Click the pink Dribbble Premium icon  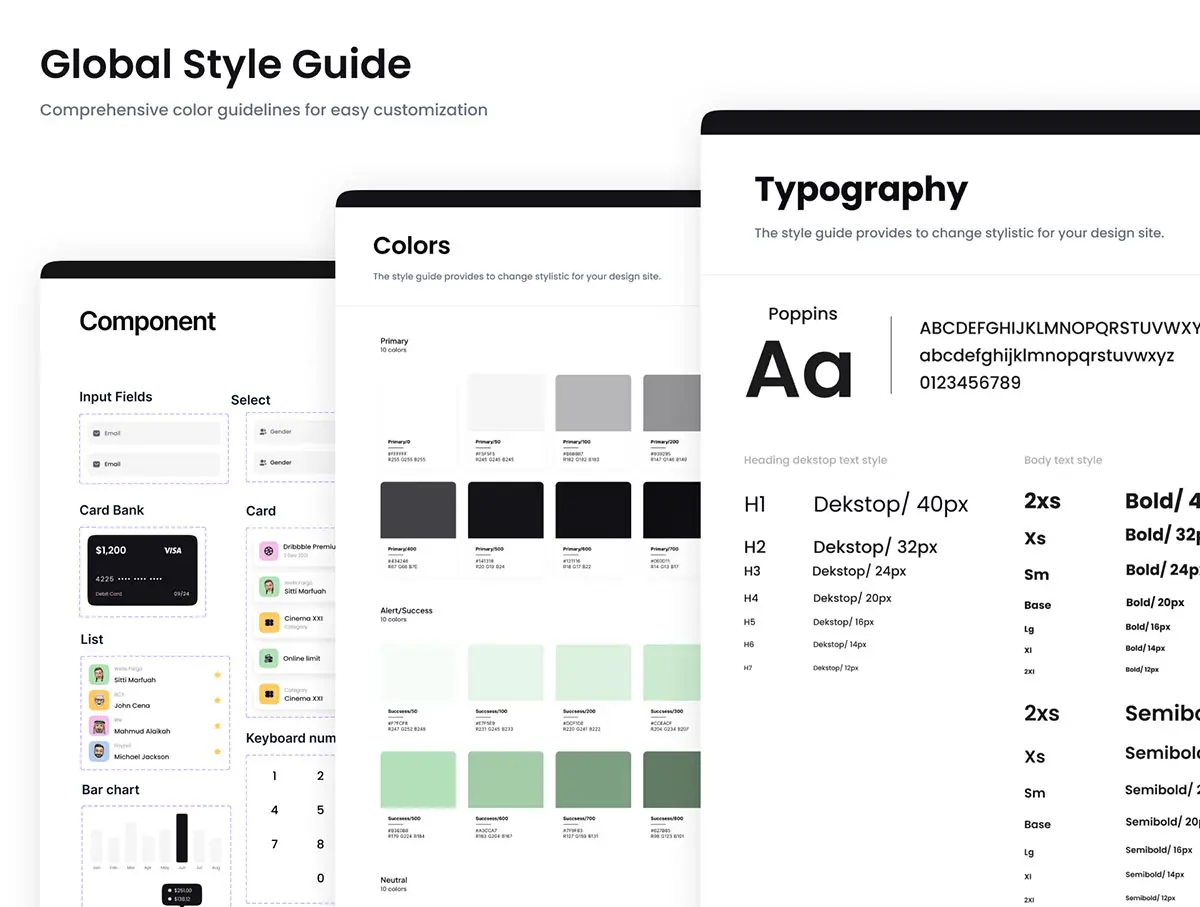point(268,551)
